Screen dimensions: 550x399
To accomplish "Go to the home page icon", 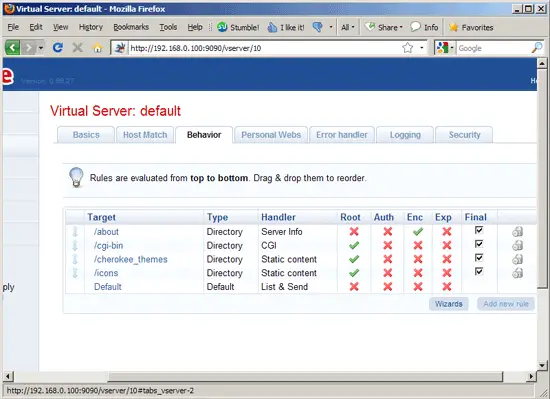I will [98, 48].
